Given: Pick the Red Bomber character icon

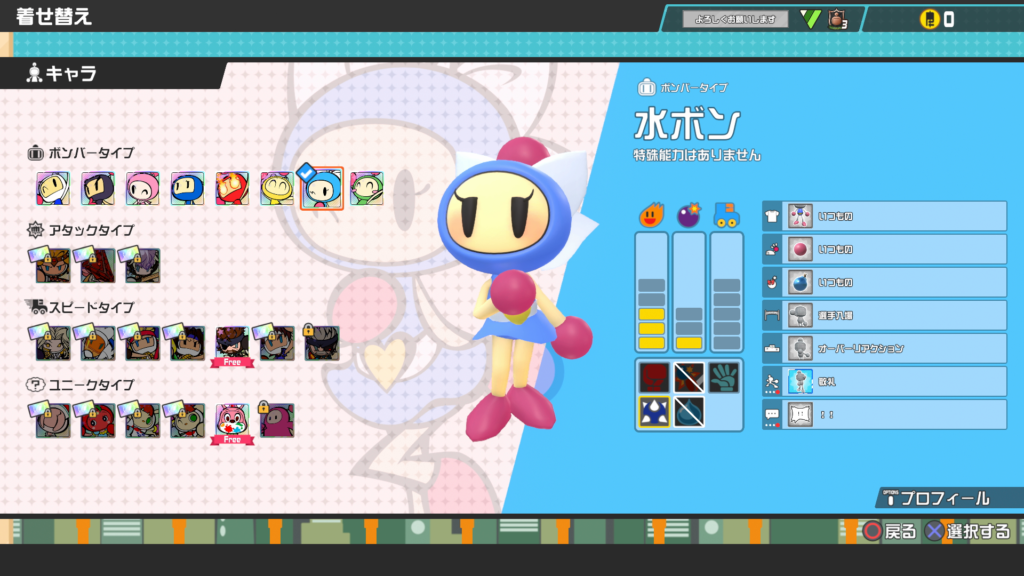Looking at the screenshot, I should [232, 188].
